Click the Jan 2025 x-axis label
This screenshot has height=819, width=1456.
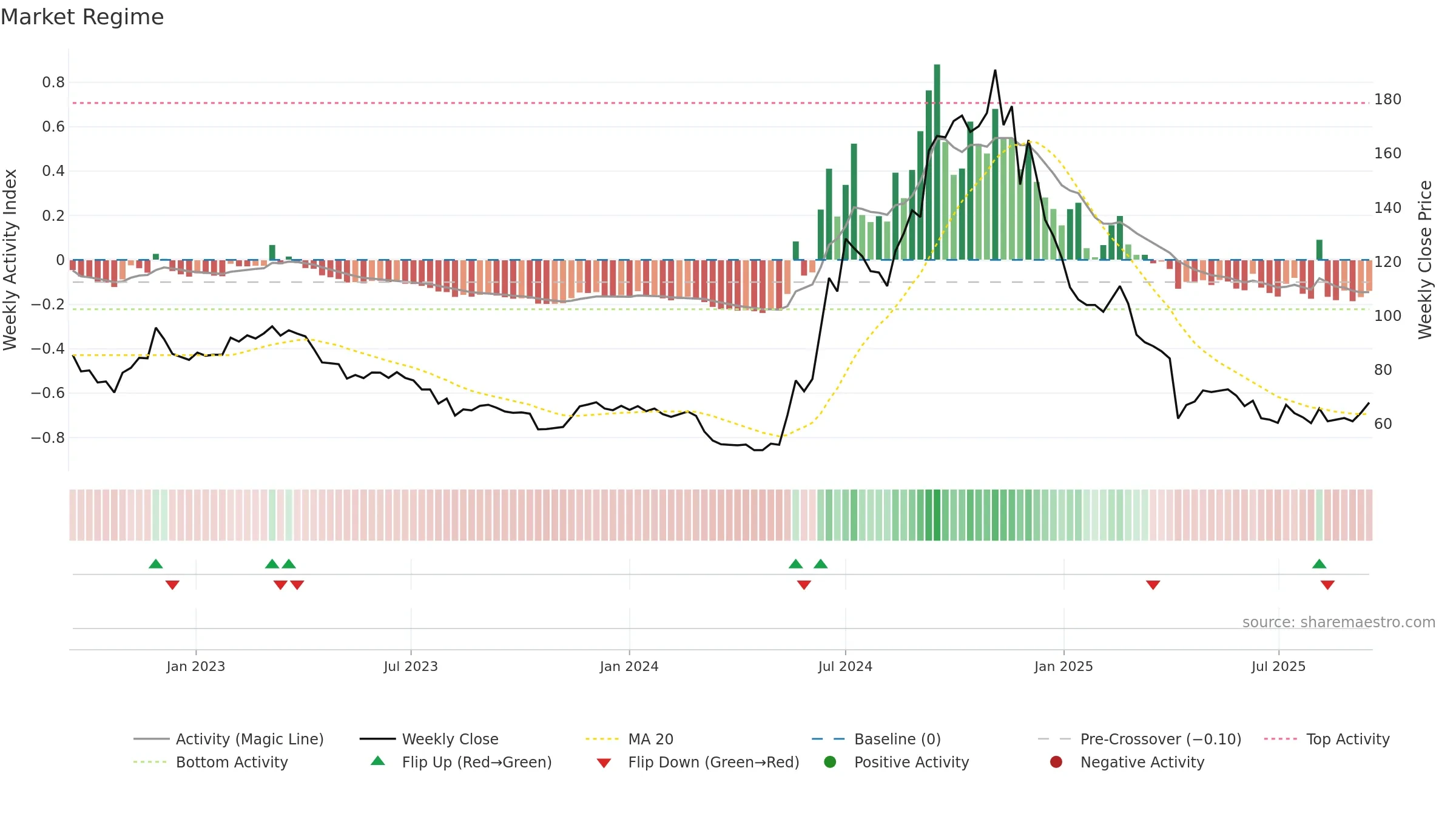1063,666
